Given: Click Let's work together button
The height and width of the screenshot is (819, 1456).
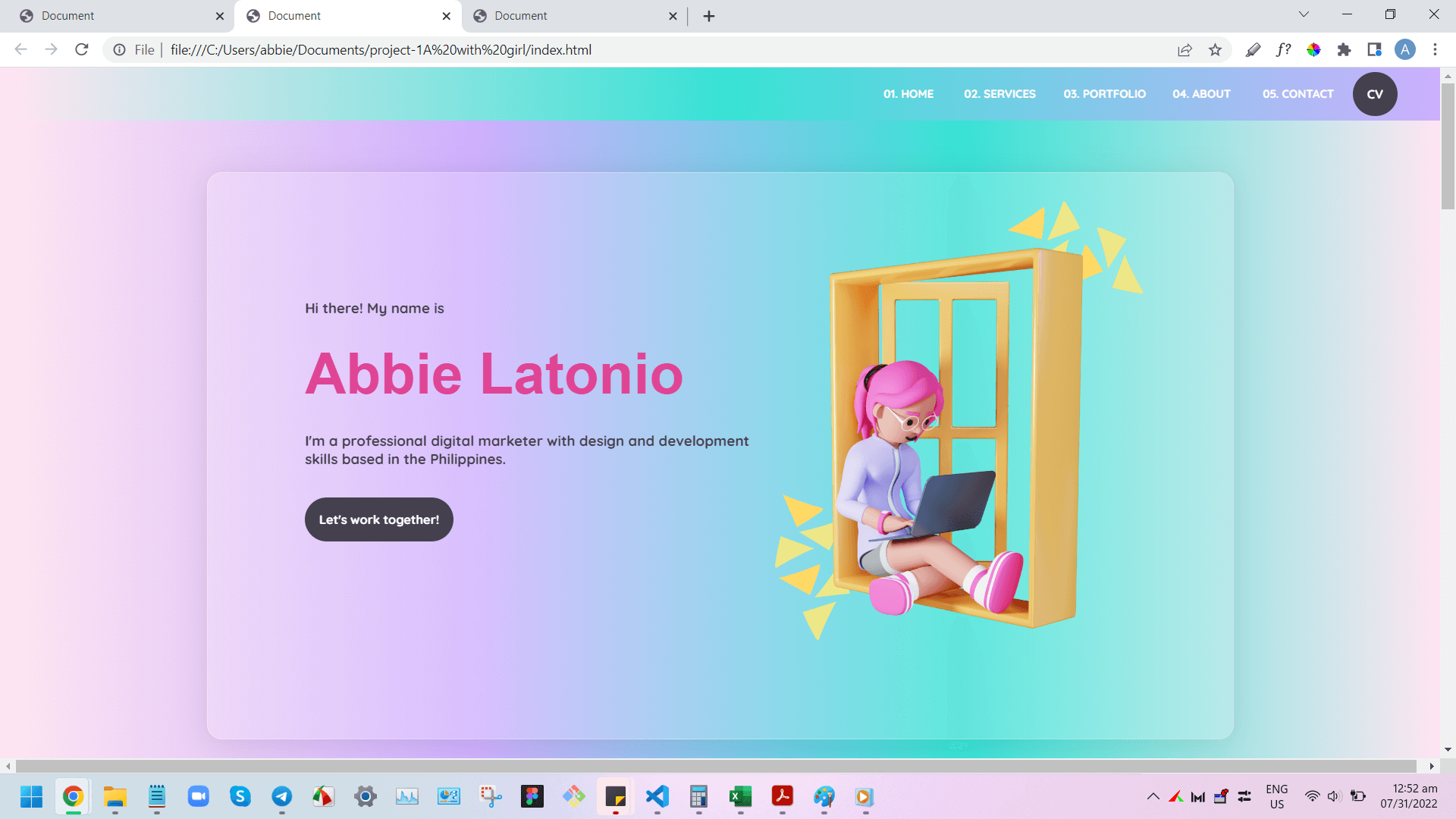Looking at the screenshot, I should [378, 519].
